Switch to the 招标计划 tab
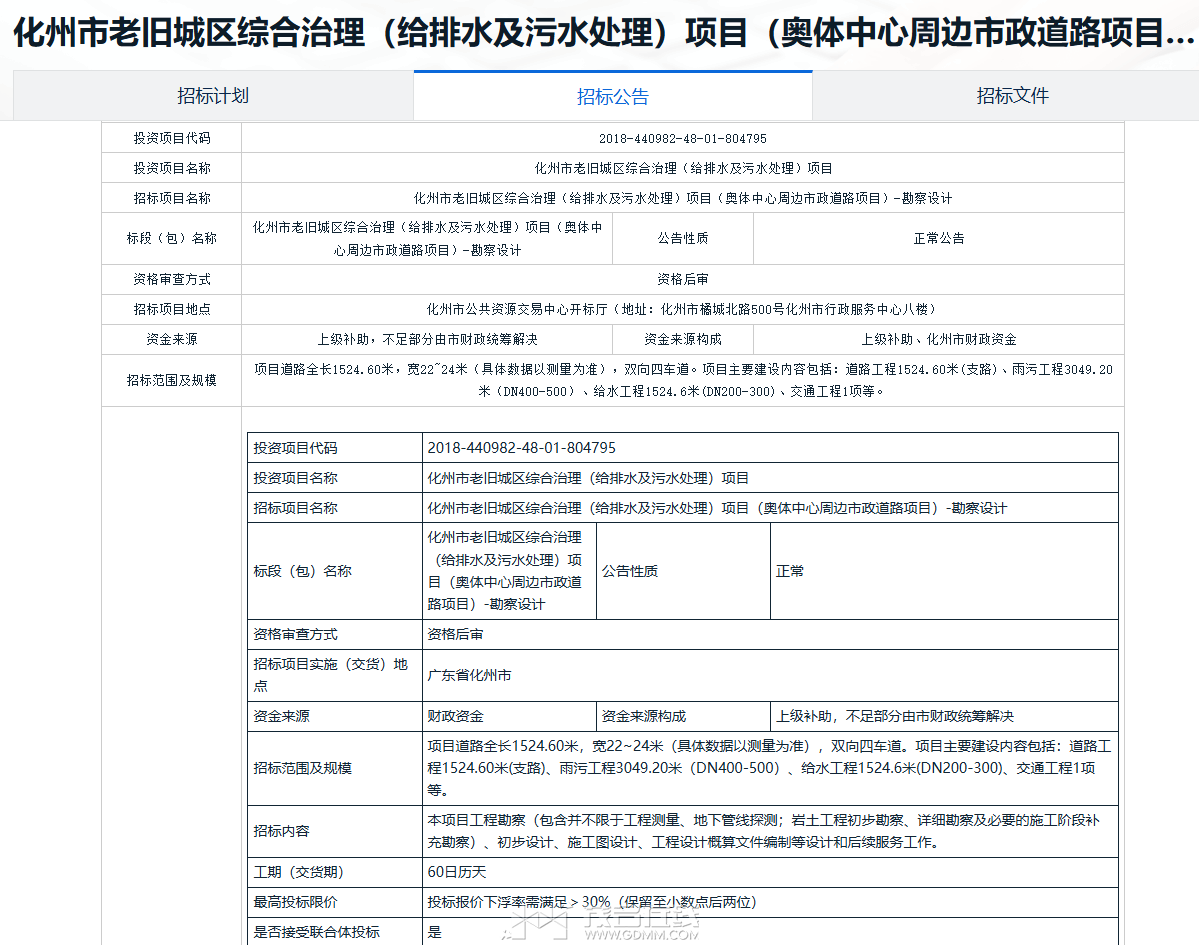Viewport: 1199px width, 945px height. click(213, 96)
